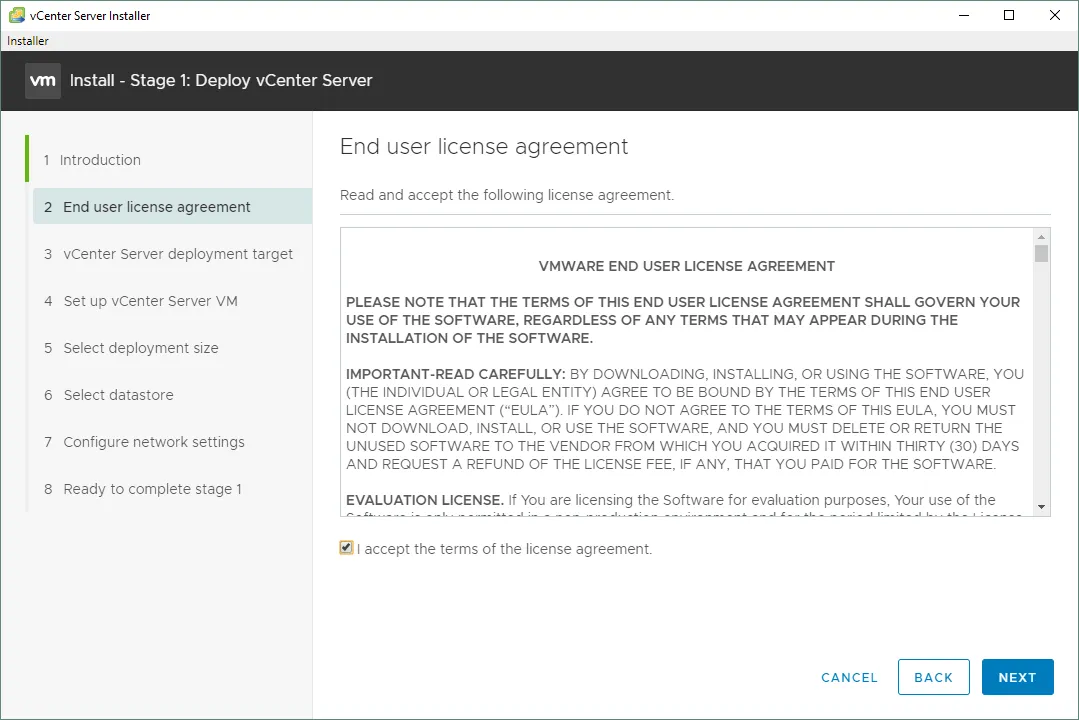
Task: Uncheck the accept license terms checkbox
Action: pos(347,548)
